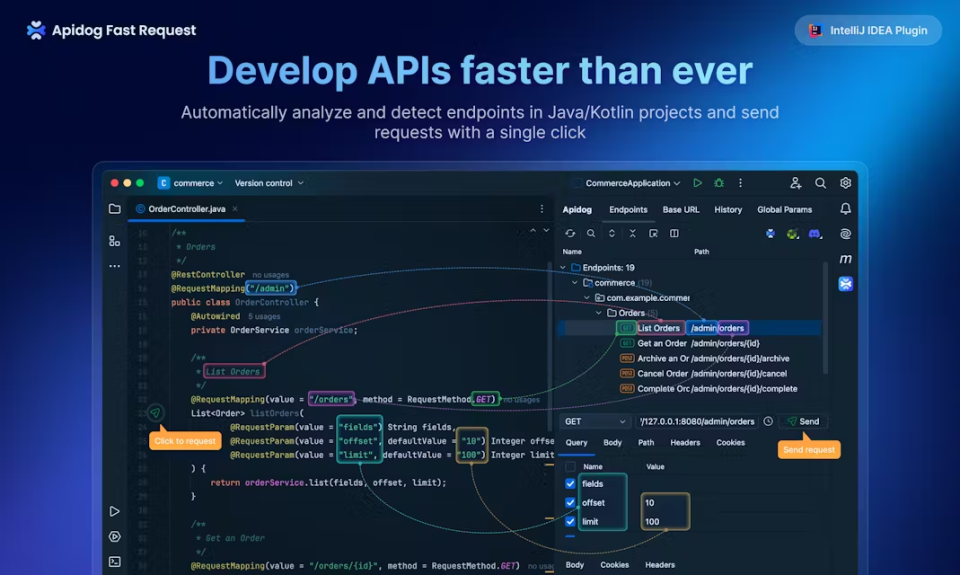The width and height of the screenshot is (960, 575).
Task: Select the Query request tab
Action: (576, 443)
